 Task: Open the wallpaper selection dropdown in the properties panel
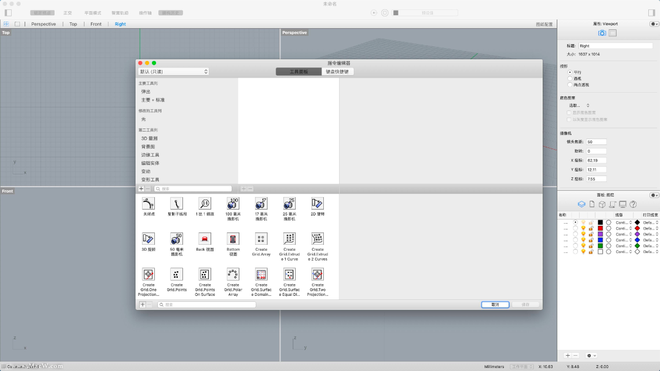coord(579,106)
